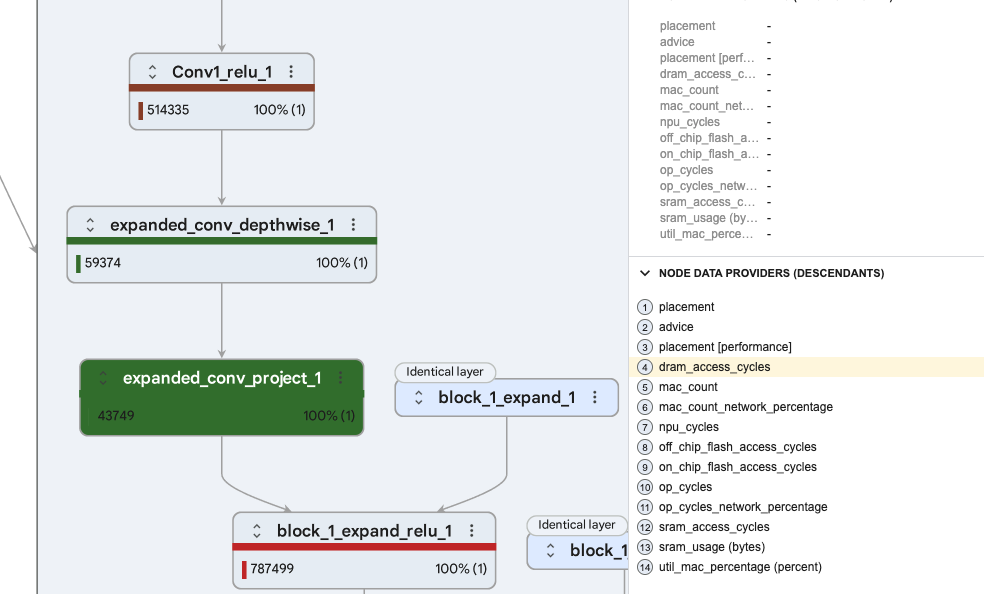This screenshot has width=984, height=594.
Task: Click the red color bar of block_1_expand_relu_1
Action: click(x=365, y=547)
